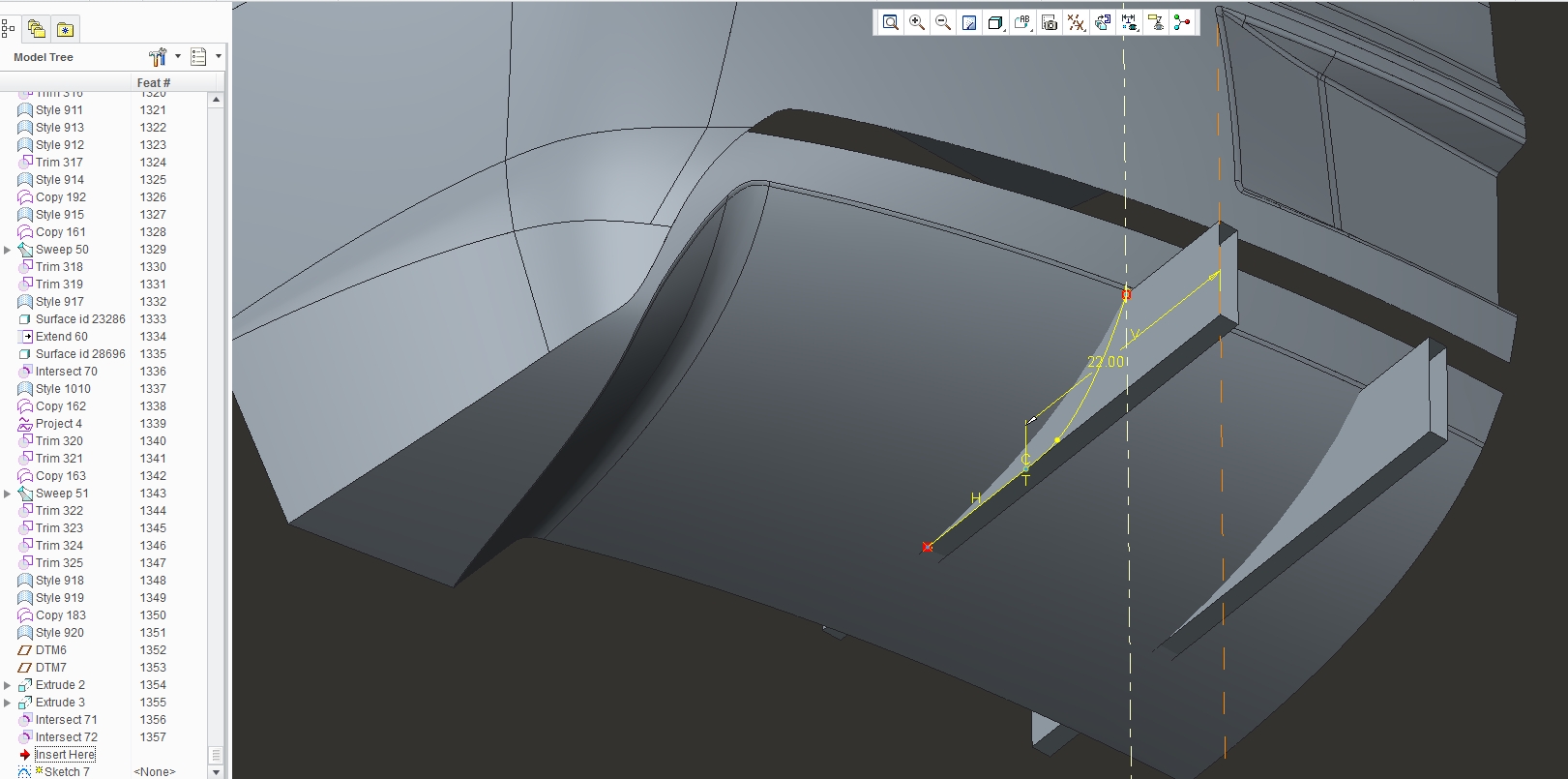Open the Datum Display Filters icon
Screen dimensions: 1568x779
coord(1076,22)
